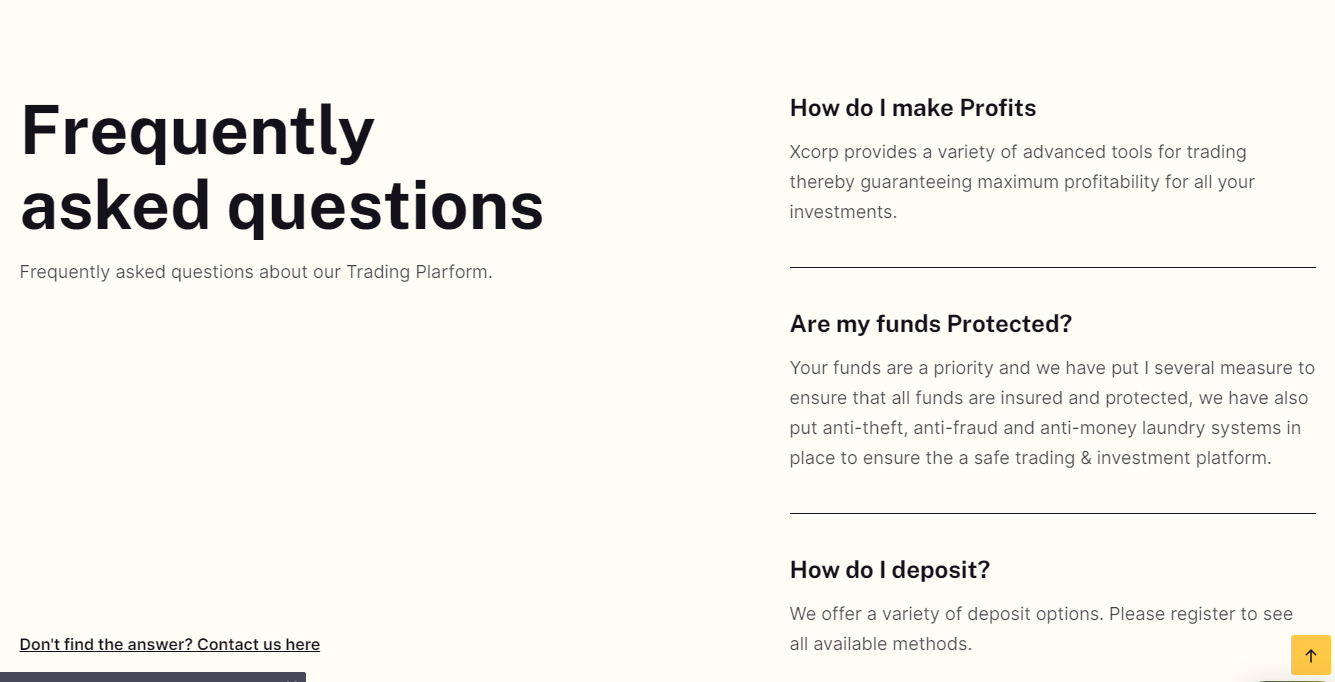Click 'maximum profitability' text in the Profits answer

click(x=1077, y=183)
